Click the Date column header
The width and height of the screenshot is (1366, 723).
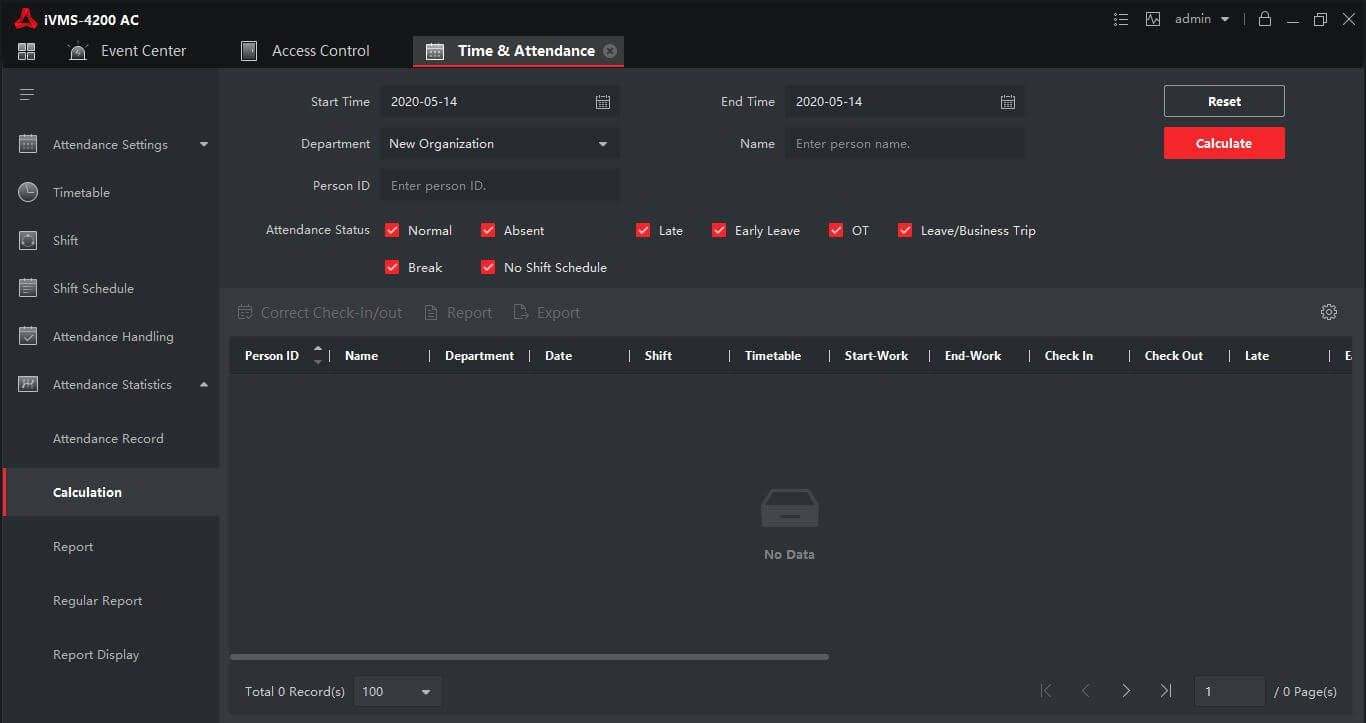point(558,355)
